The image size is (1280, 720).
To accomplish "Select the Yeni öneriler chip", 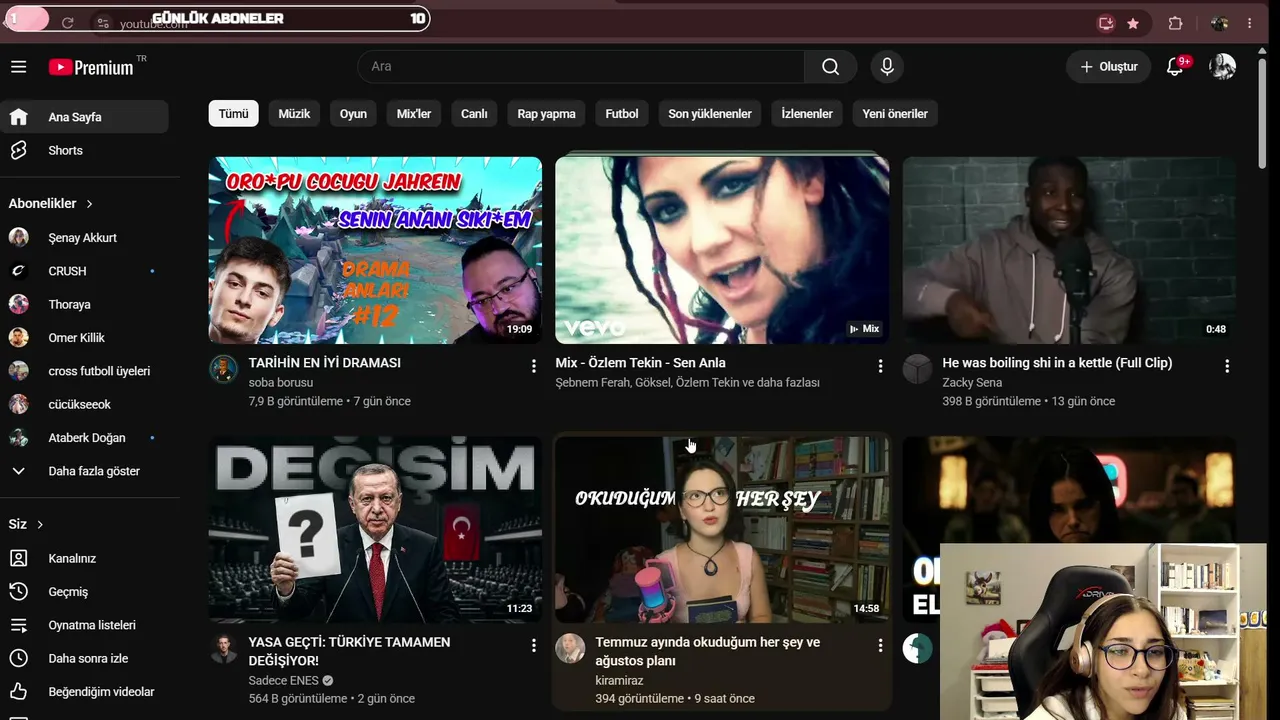I will coord(895,114).
